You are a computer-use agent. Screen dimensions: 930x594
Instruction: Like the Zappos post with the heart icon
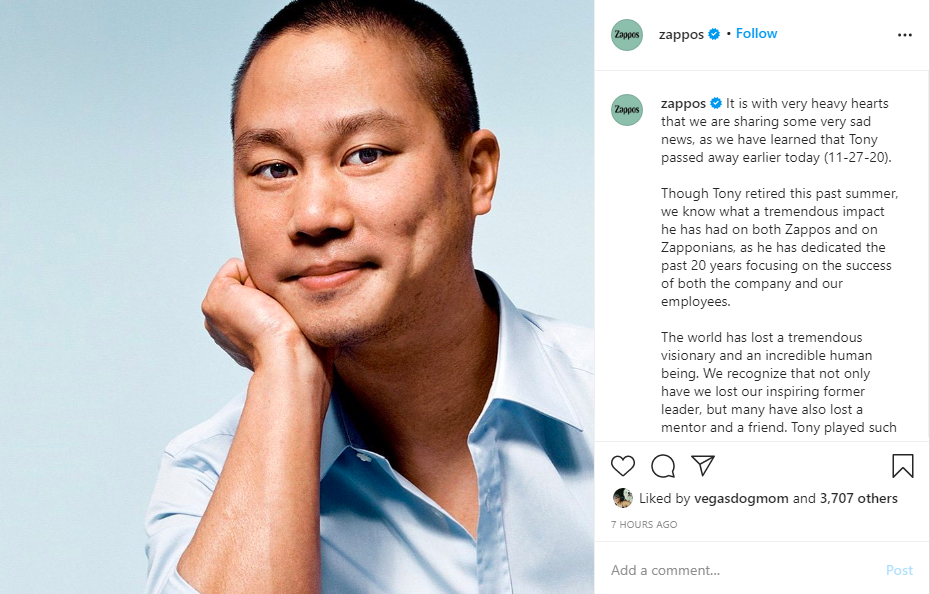tap(623, 466)
